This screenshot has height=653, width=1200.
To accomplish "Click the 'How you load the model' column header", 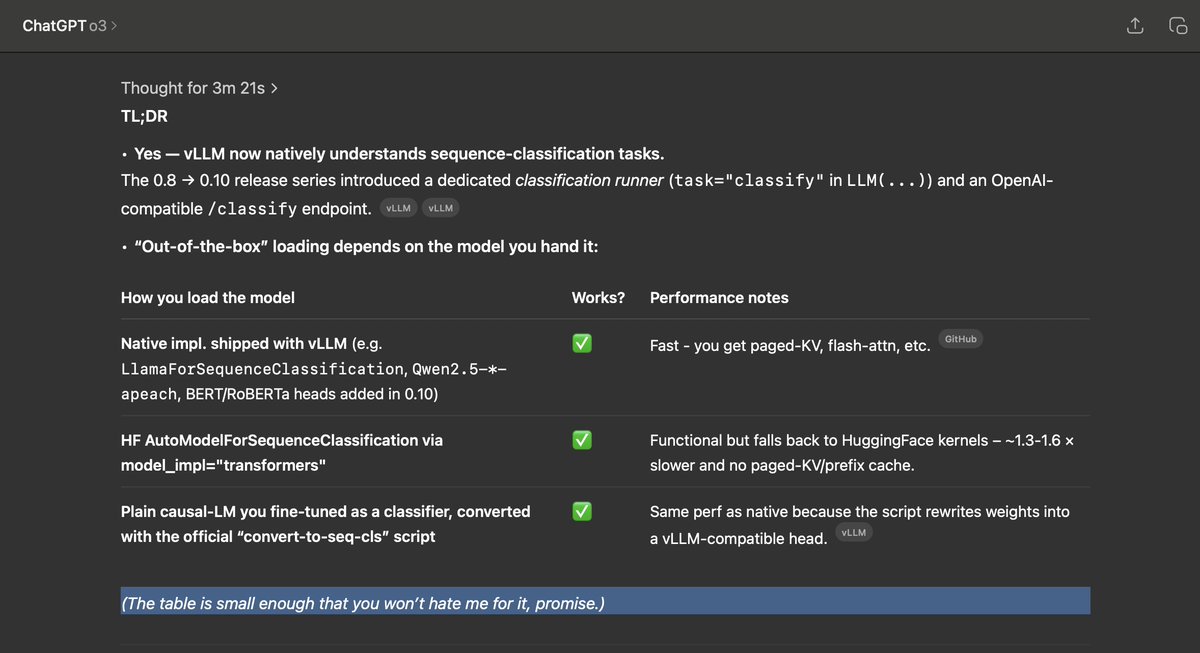I will point(207,298).
